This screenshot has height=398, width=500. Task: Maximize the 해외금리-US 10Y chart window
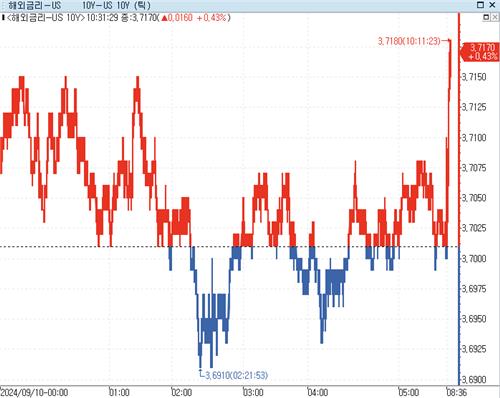481,5
